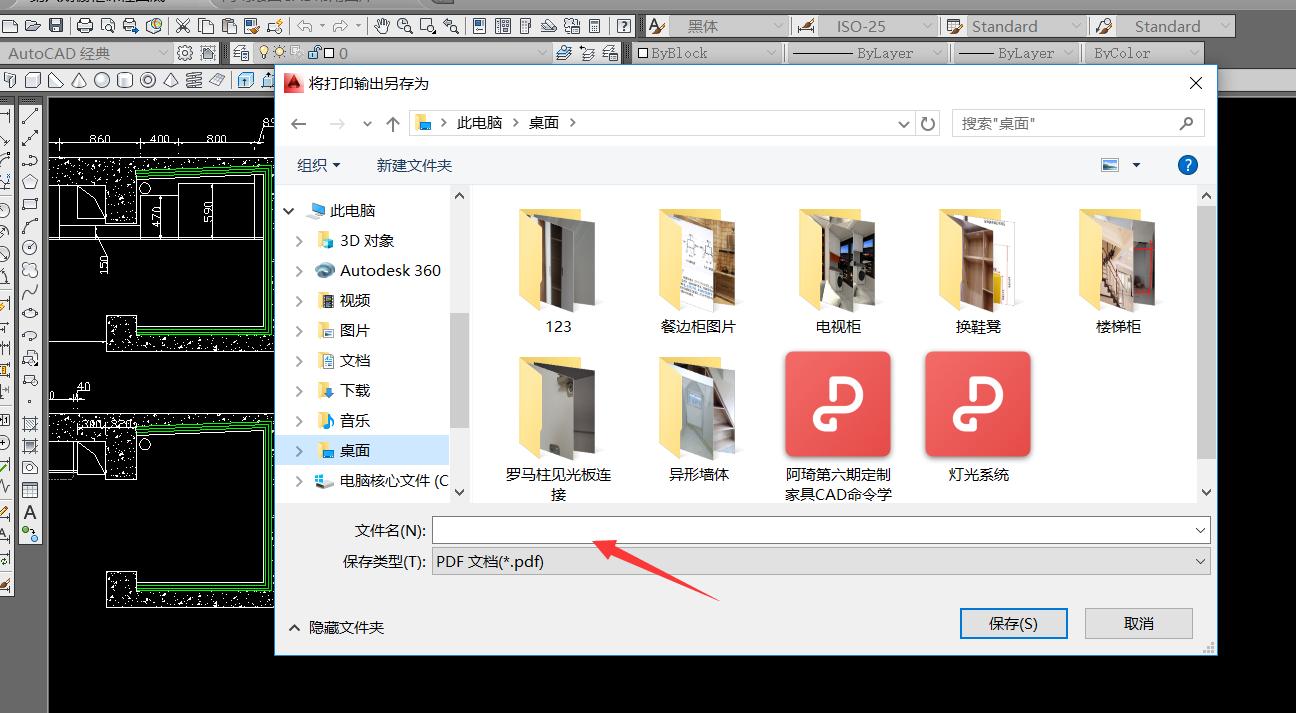
Task: Click the 保存(S) button
Action: tap(1013, 623)
